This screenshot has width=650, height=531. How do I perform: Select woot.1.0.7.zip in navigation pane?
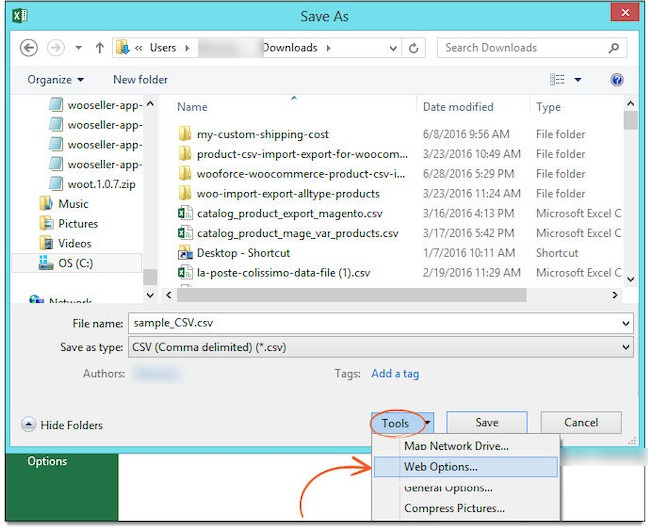point(92,184)
